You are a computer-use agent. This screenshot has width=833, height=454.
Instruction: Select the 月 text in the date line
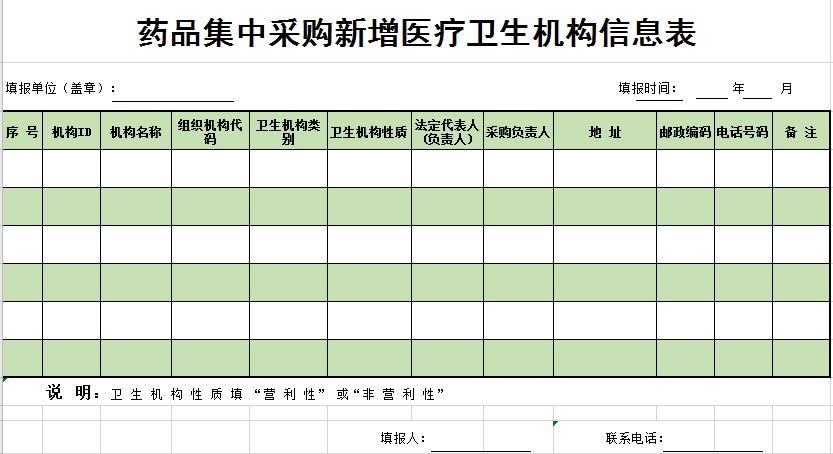[786, 88]
